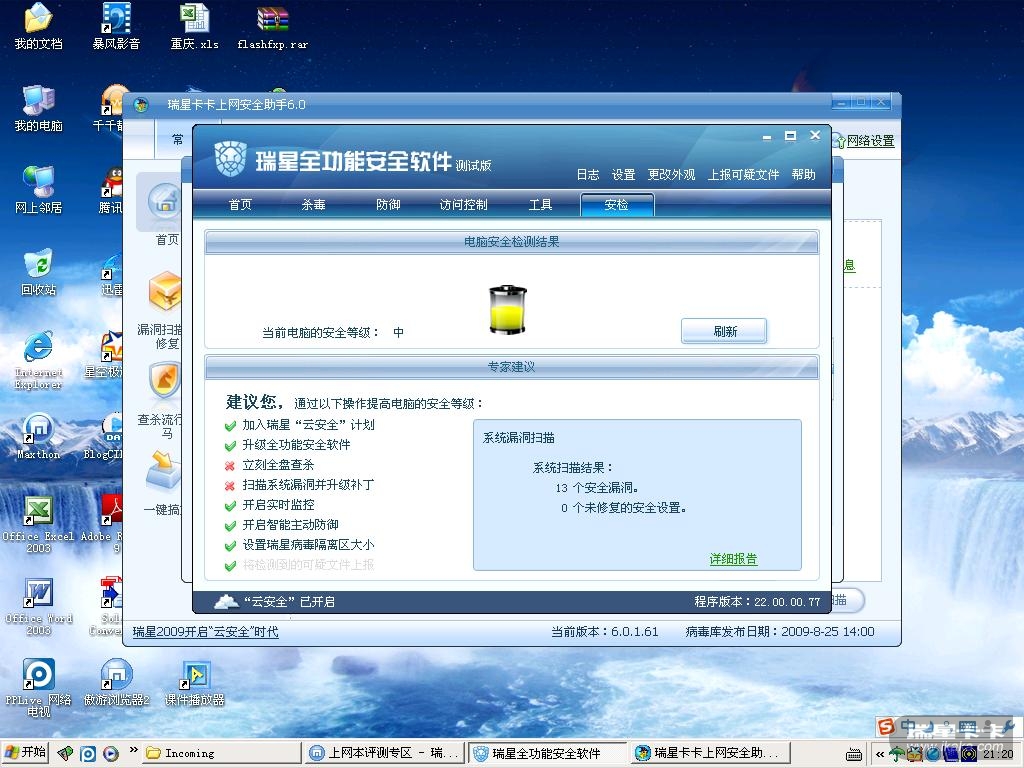Toggle 开启实时监控 check item

[270, 505]
